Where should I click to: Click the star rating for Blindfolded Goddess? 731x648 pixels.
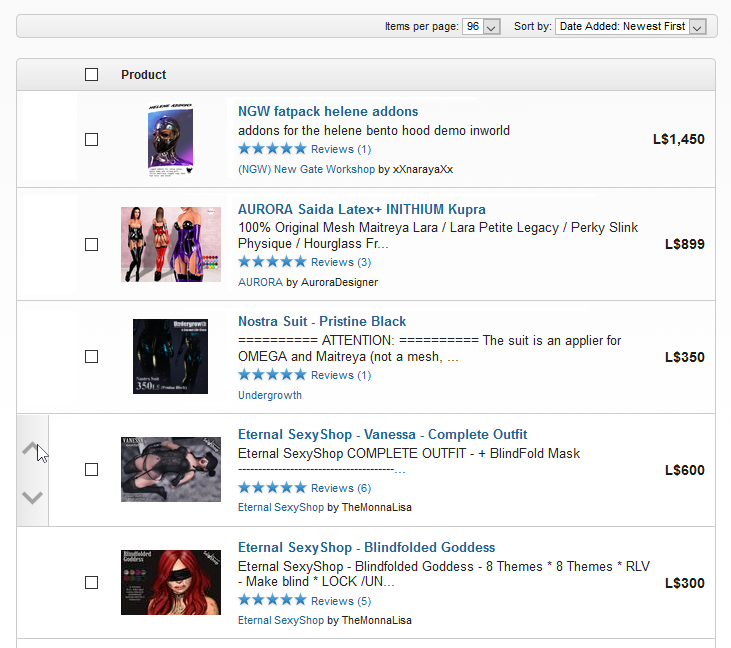click(x=272, y=601)
